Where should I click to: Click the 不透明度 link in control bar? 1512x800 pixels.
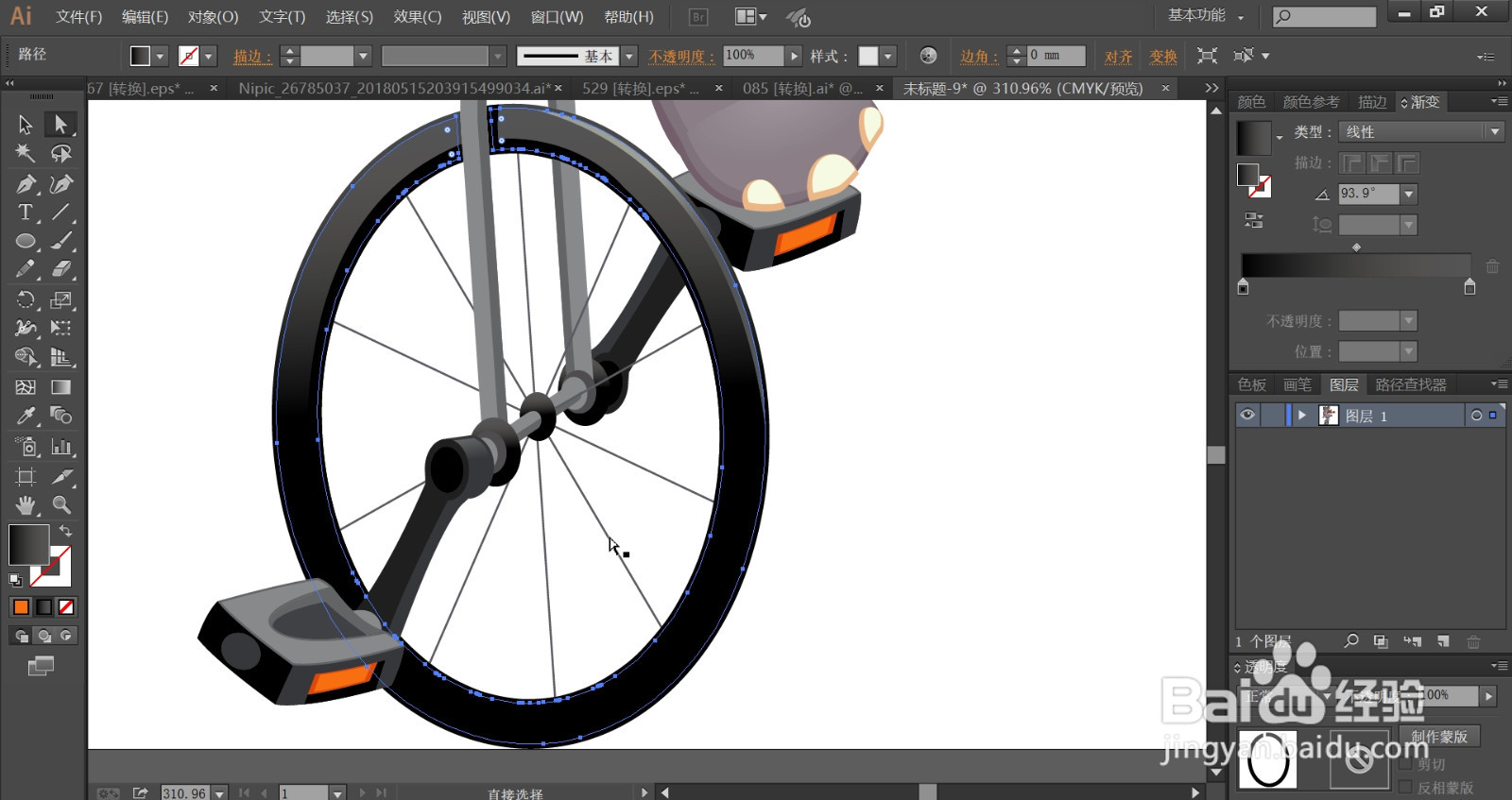681,57
